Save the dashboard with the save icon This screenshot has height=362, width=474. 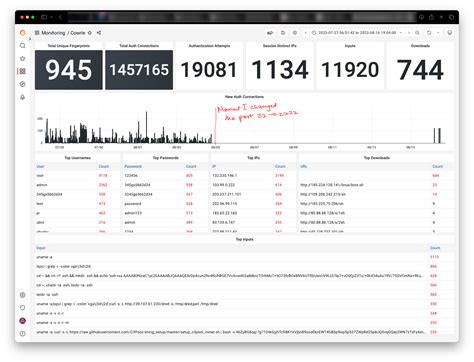click(x=283, y=33)
